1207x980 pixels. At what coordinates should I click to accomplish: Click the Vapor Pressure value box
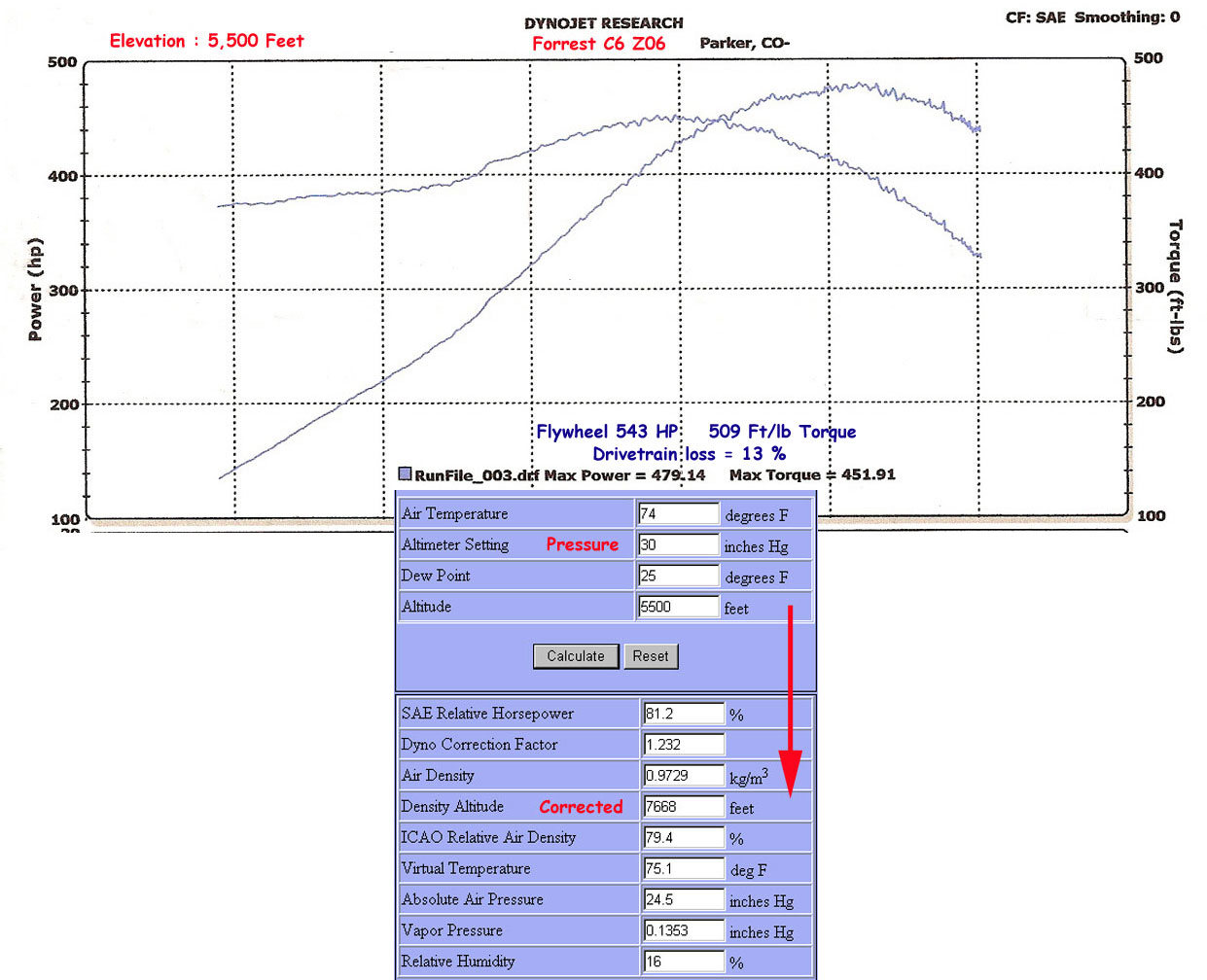tap(684, 930)
